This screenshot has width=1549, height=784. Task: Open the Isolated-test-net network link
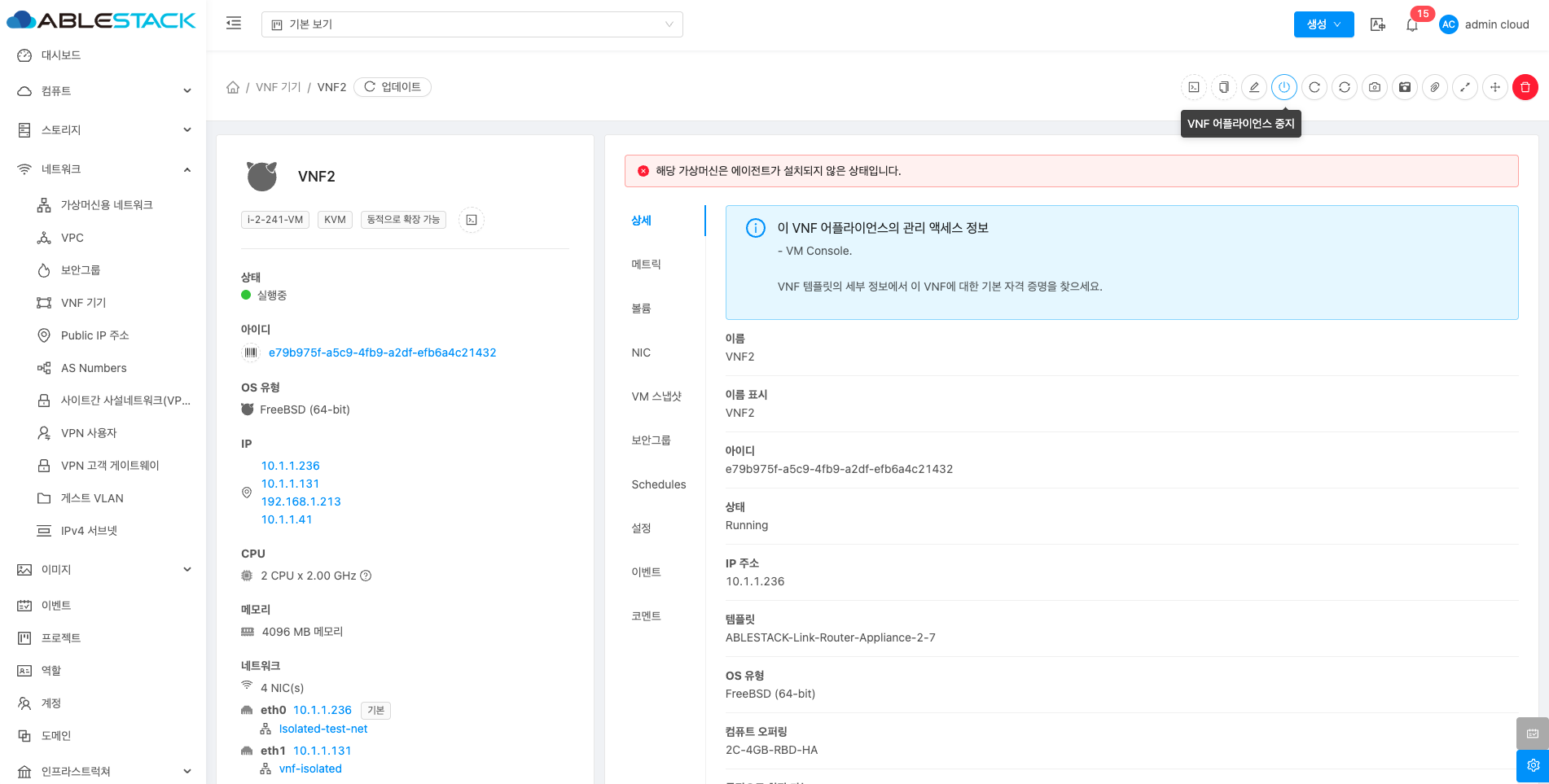[323, 729]
